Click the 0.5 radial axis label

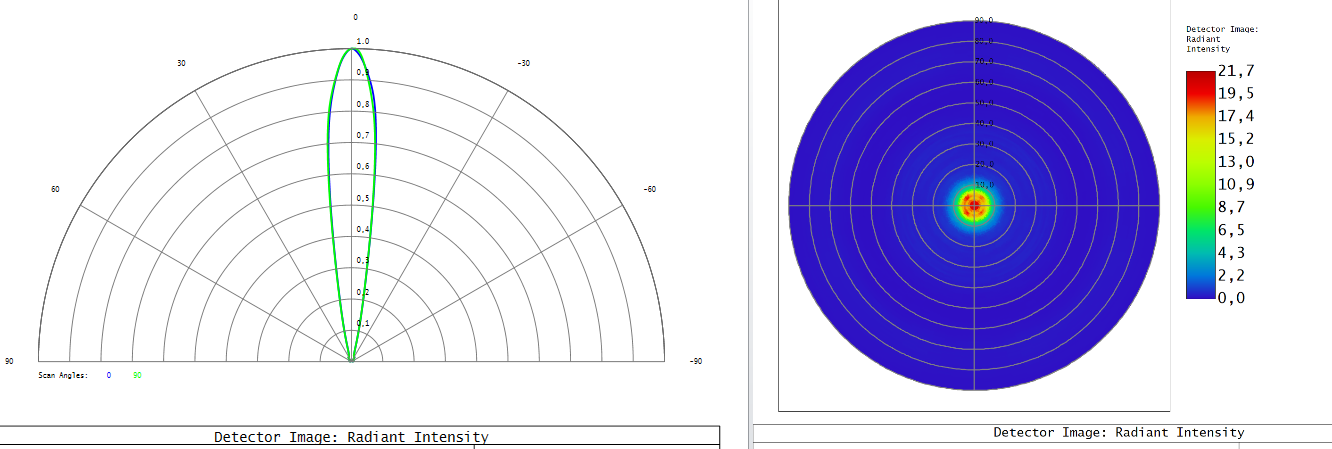363,198
